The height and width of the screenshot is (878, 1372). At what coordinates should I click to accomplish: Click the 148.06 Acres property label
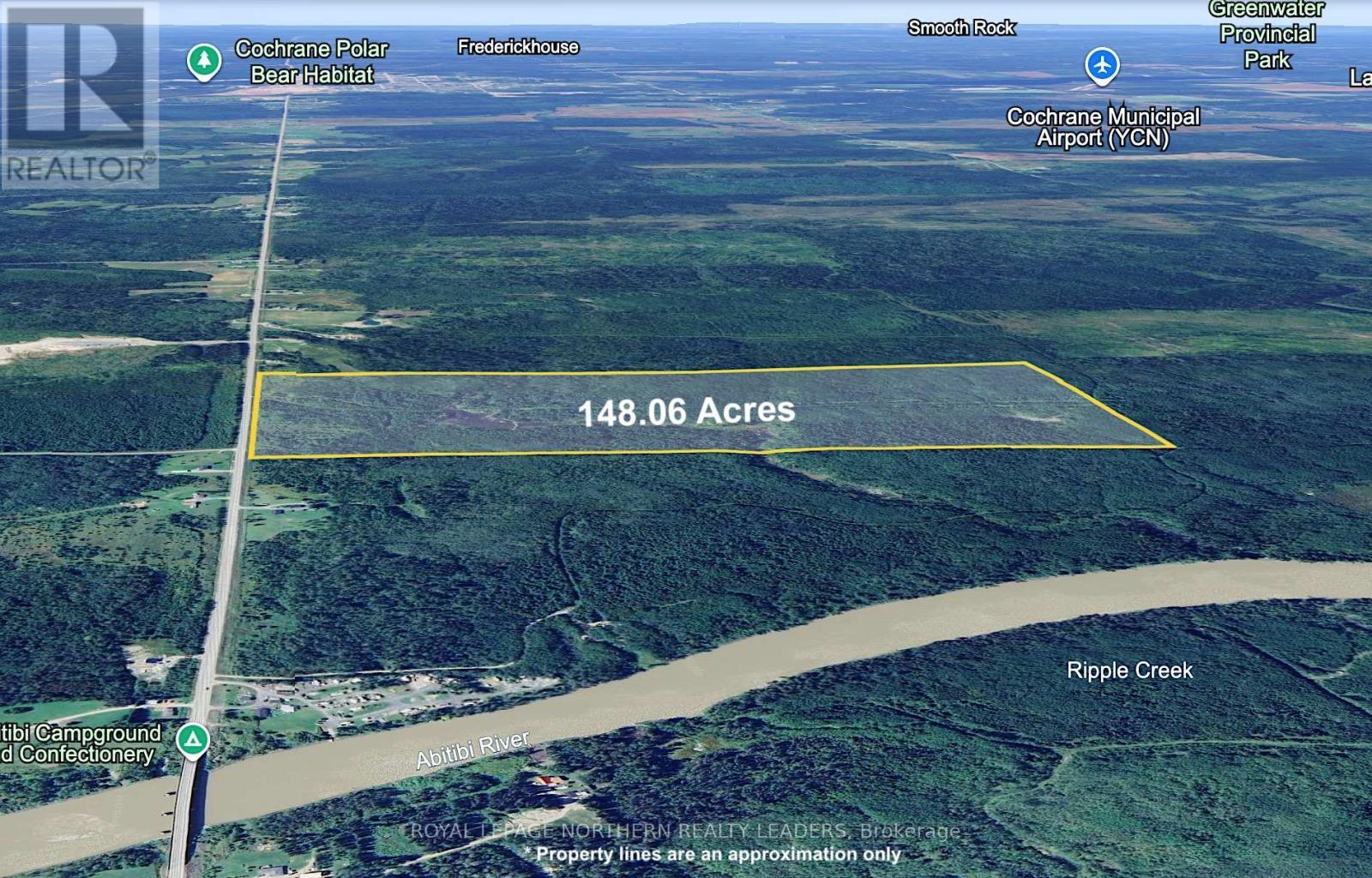pos(686,412)
